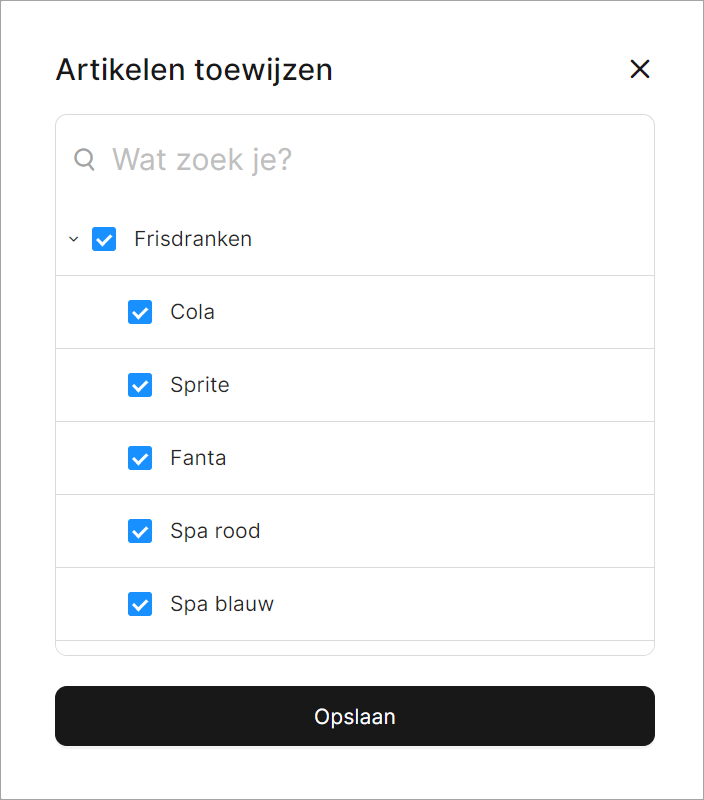The width and height of the screenshot is (704, 800).
Task: Uncheck the Cola checkbox
Action: tap(140, 312)
